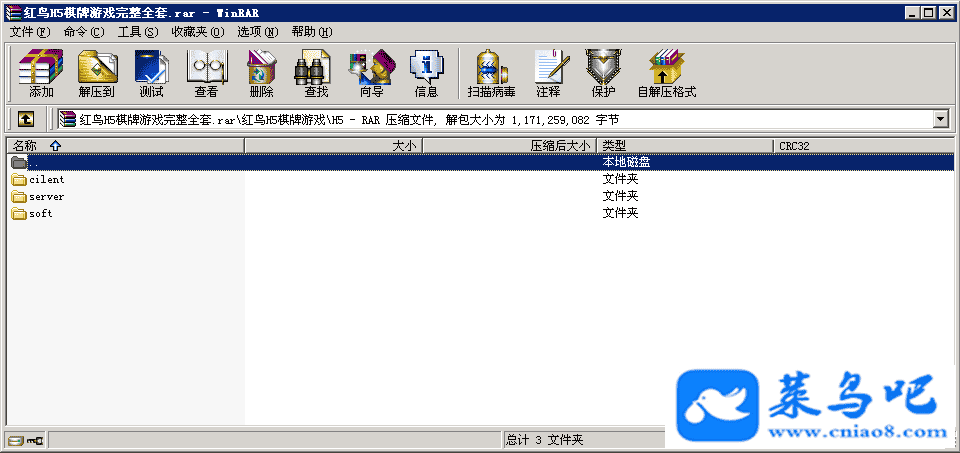960x453 pixels.
Task: Go up one level with the up-arrow button
Action: [x=25, y=119]
